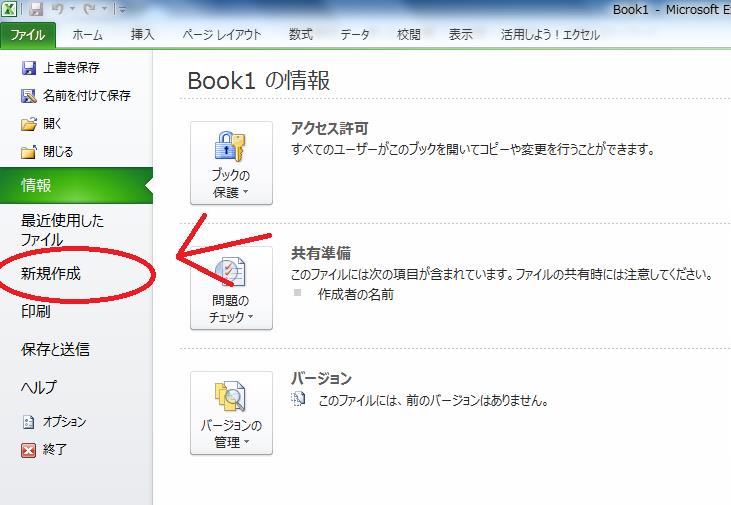Switch to the データ ribbon tab
This screenshot has width=731, height=505.
click(355, 35)
